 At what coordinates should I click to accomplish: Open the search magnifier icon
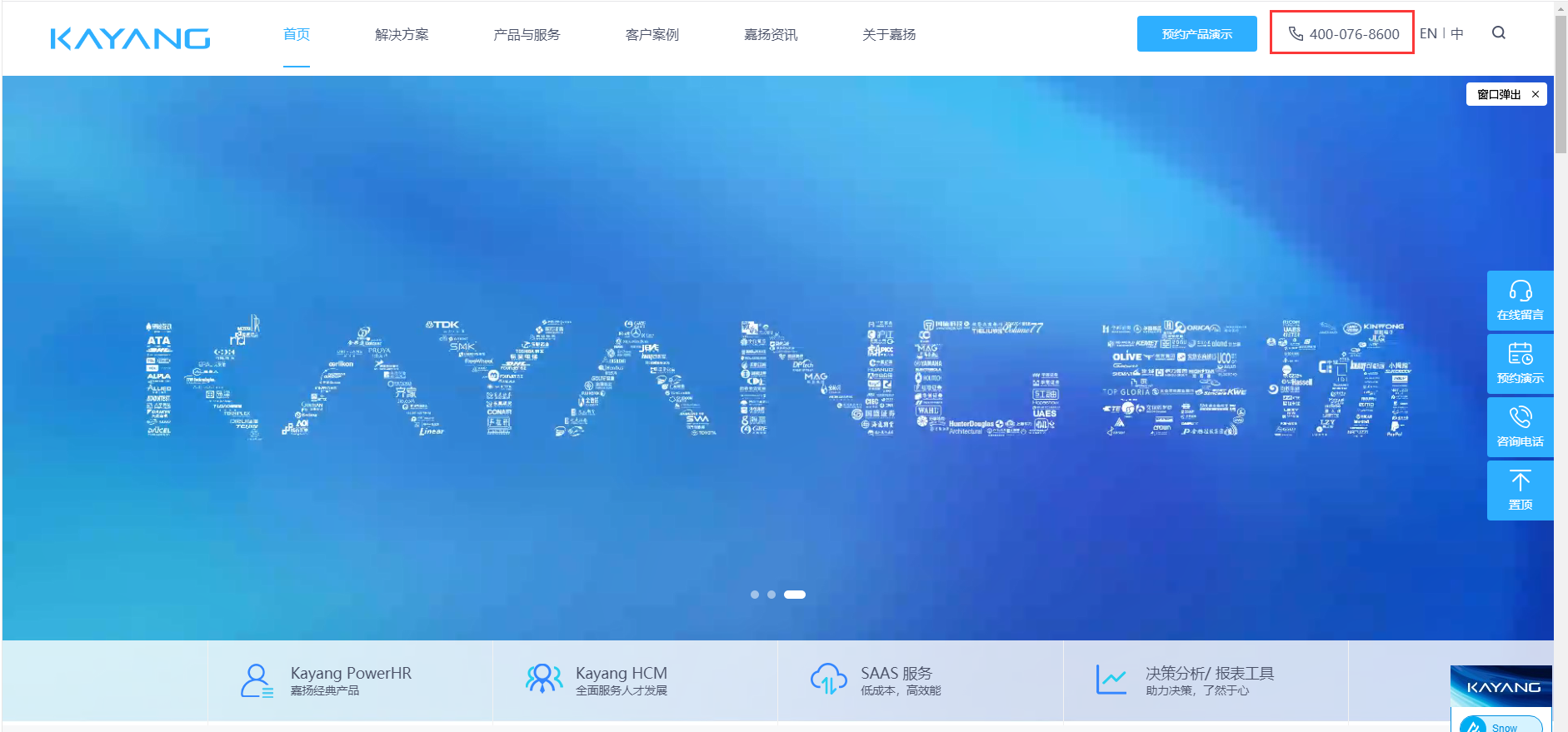1499,33
